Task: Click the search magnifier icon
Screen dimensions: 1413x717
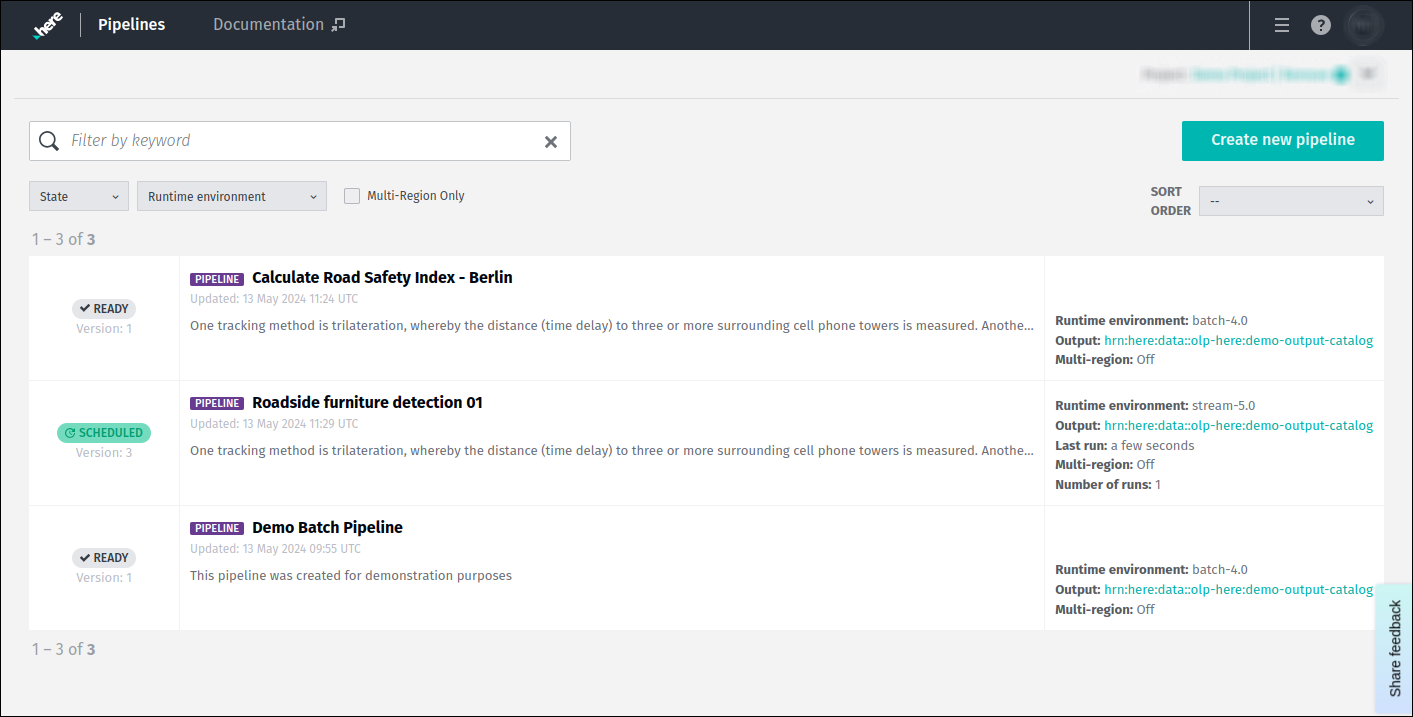Action: tap(49, 140)
